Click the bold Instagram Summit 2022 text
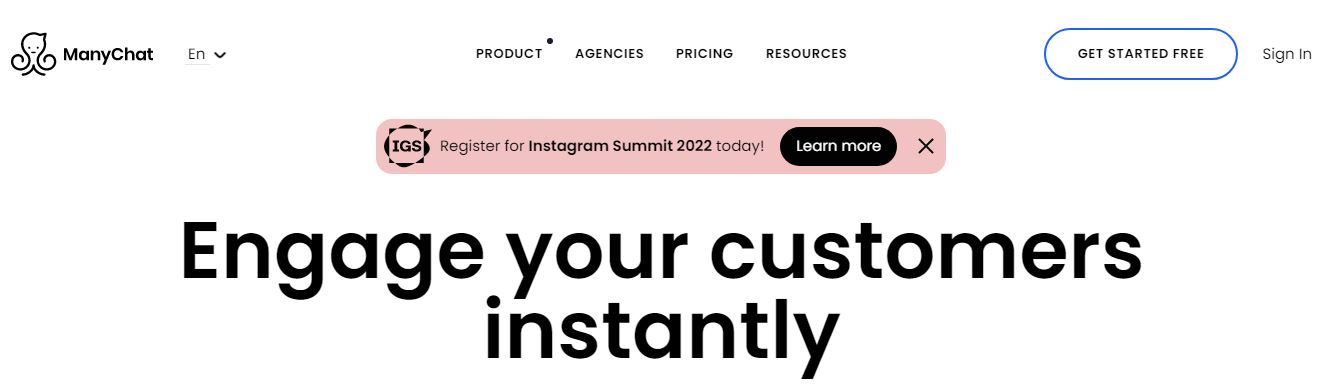The width and height of the screenshot is (1332, 386). click(x=620, y=146)
